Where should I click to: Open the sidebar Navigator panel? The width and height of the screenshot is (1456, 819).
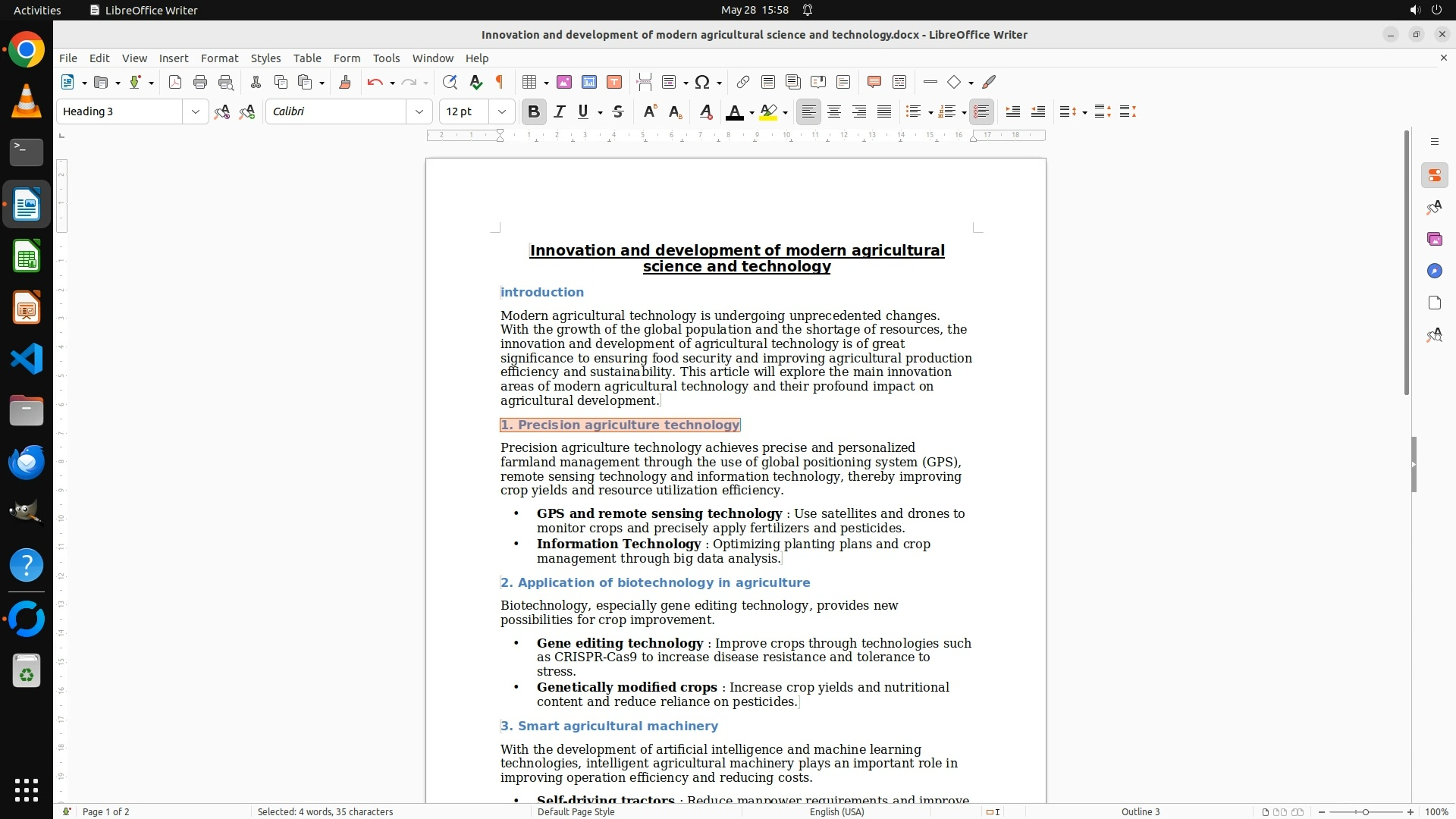point(1434,271)
